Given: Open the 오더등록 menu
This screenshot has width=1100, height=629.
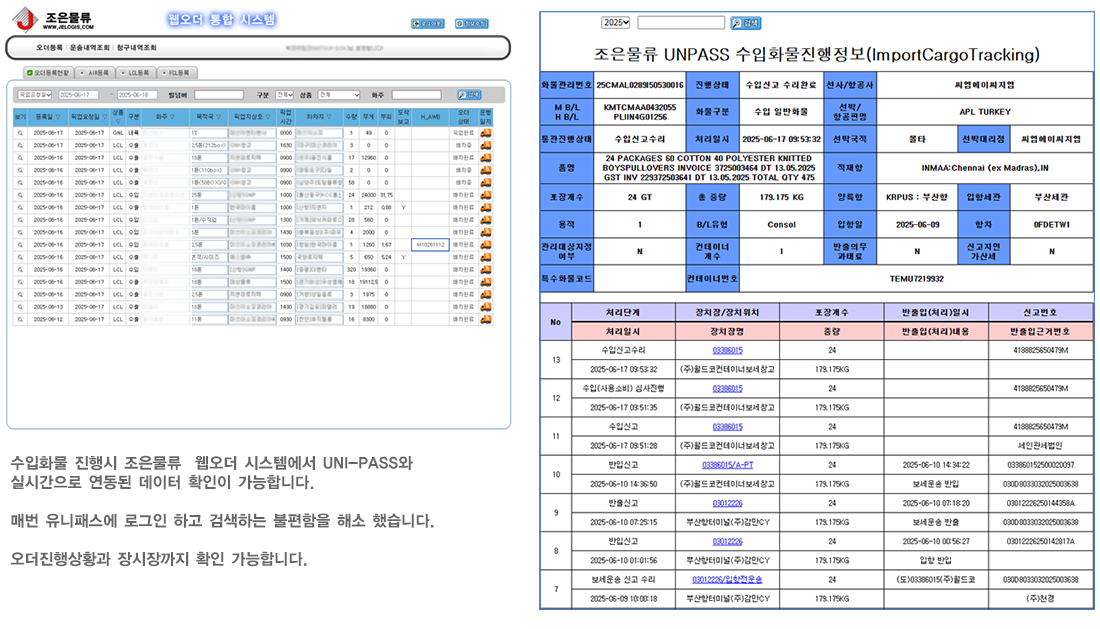Looking at the screenshot, I should [x=50, y=48].
